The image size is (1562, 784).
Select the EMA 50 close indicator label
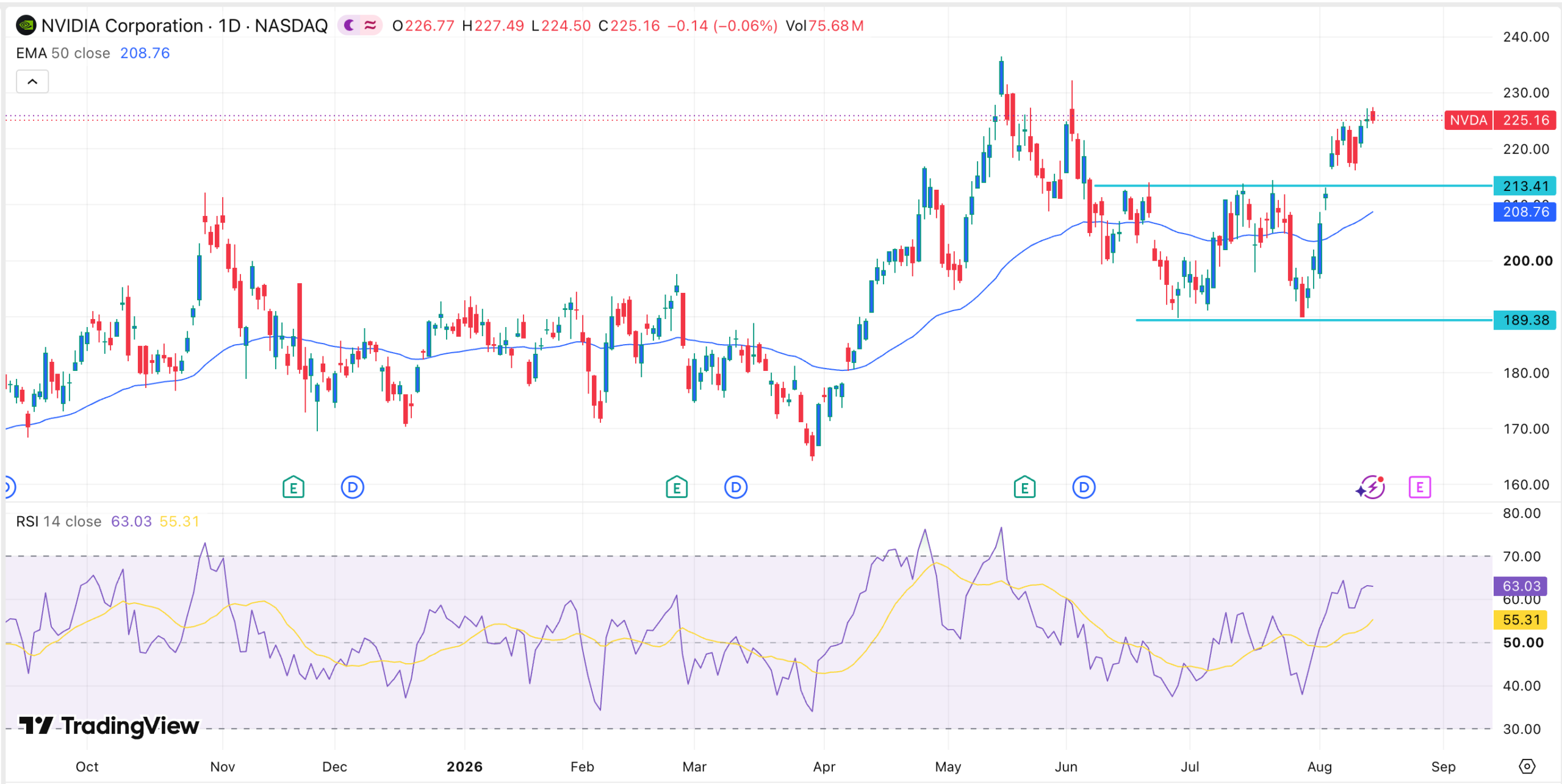(63, 53)
